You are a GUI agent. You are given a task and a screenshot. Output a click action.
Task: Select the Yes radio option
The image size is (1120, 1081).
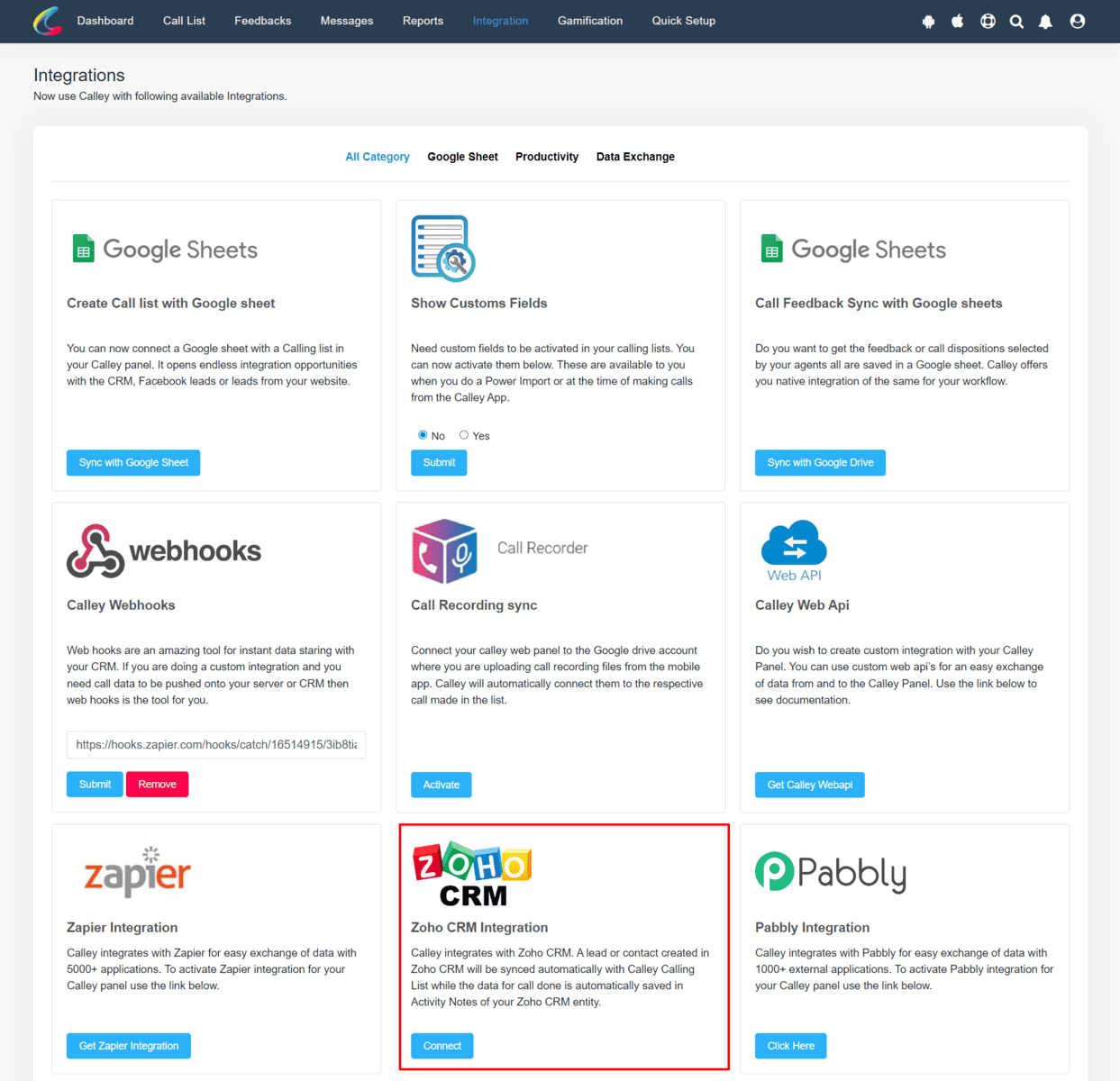click(464, 435)
